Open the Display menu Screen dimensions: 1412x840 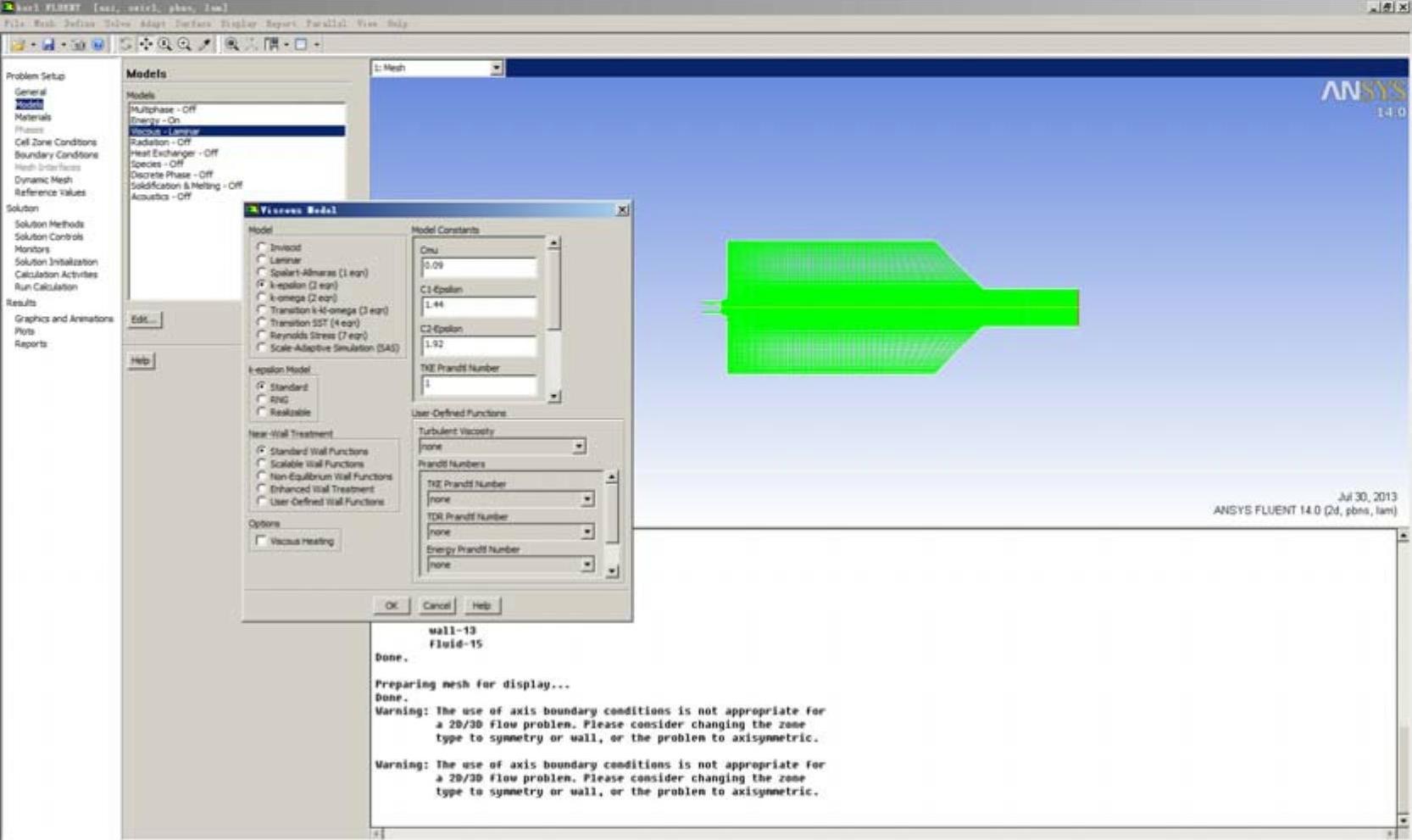(x=238, y=24)
